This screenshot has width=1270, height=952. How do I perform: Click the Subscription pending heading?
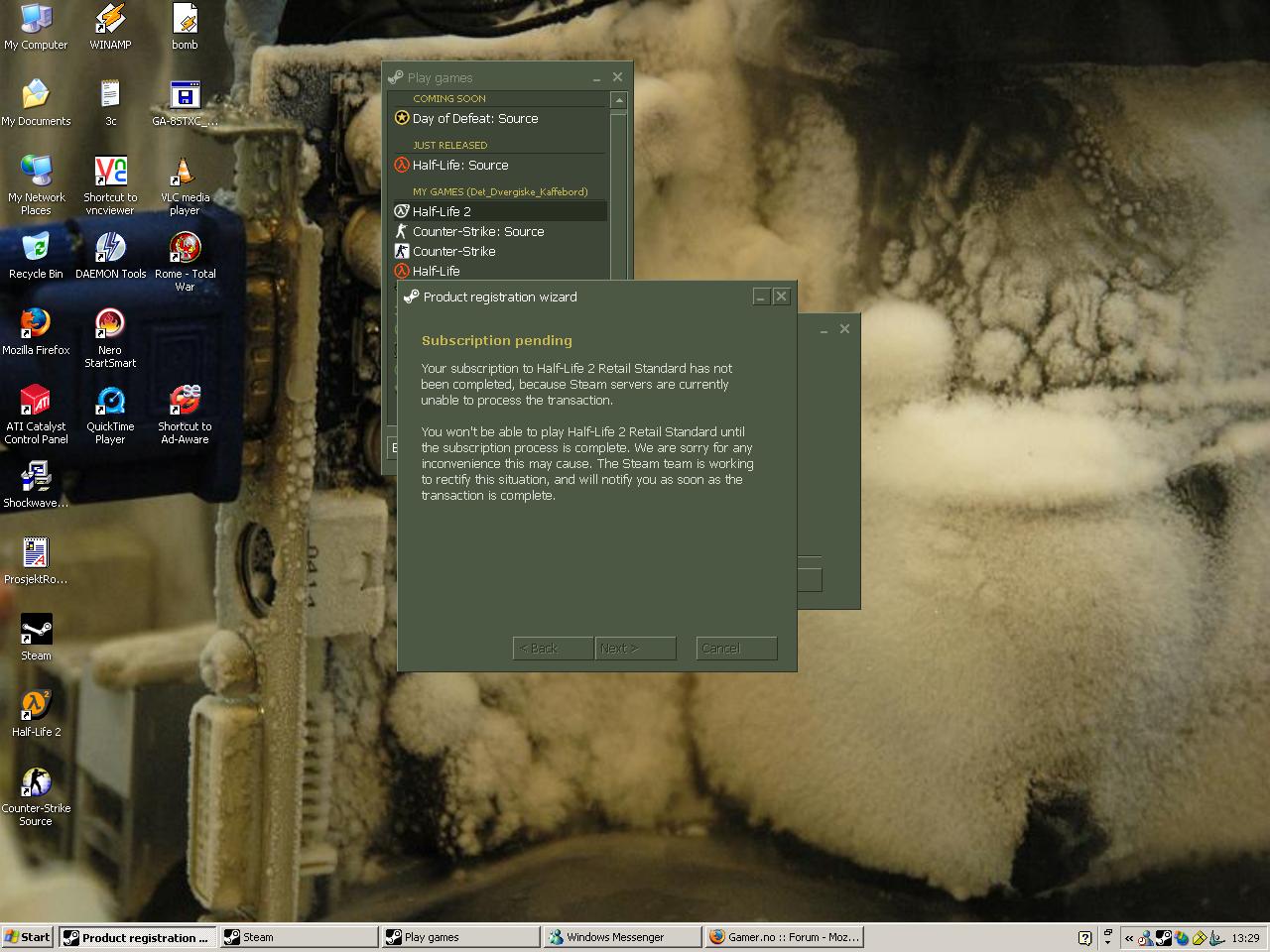pos(497,340)
